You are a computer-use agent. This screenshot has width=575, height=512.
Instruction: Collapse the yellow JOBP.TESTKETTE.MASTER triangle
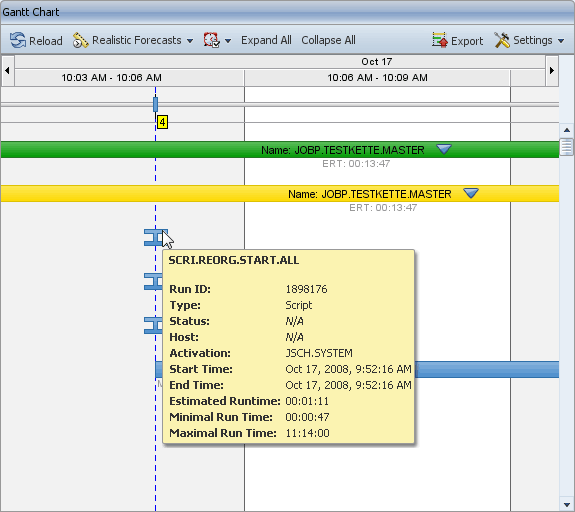471,193
